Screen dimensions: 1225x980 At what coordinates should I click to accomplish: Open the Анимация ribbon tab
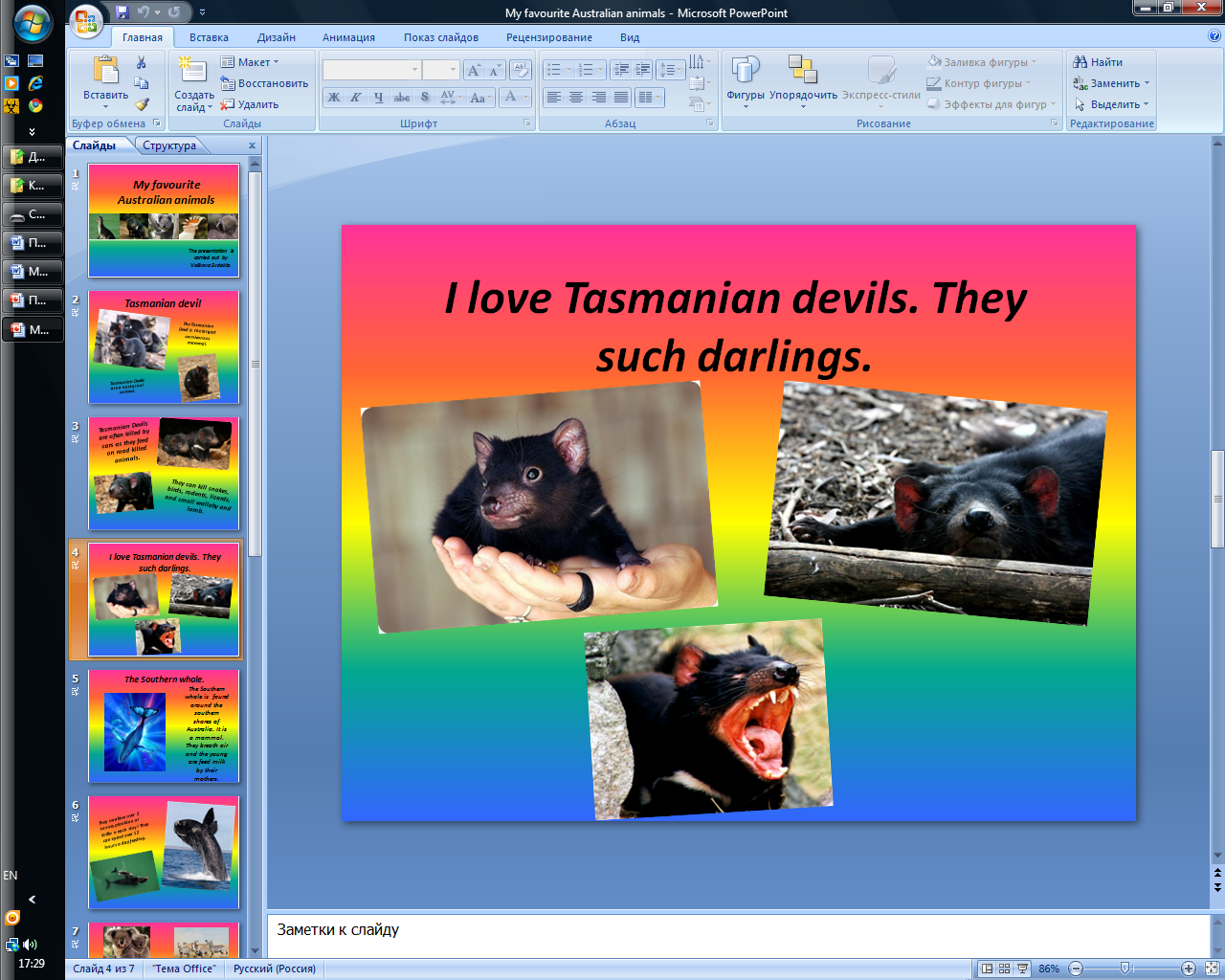point(348,37)
